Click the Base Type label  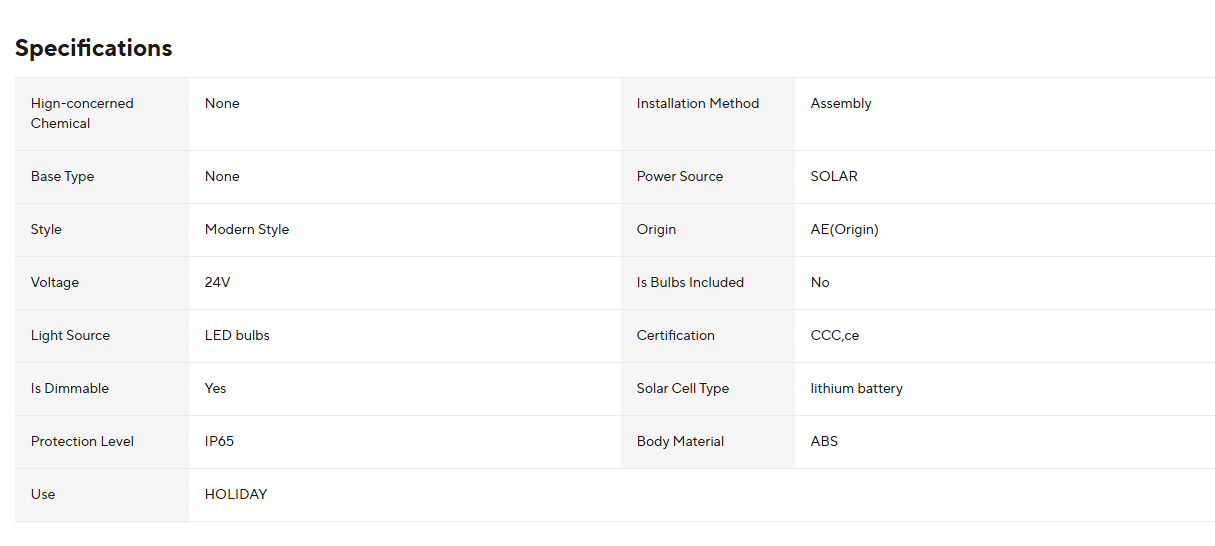point(62,177)
